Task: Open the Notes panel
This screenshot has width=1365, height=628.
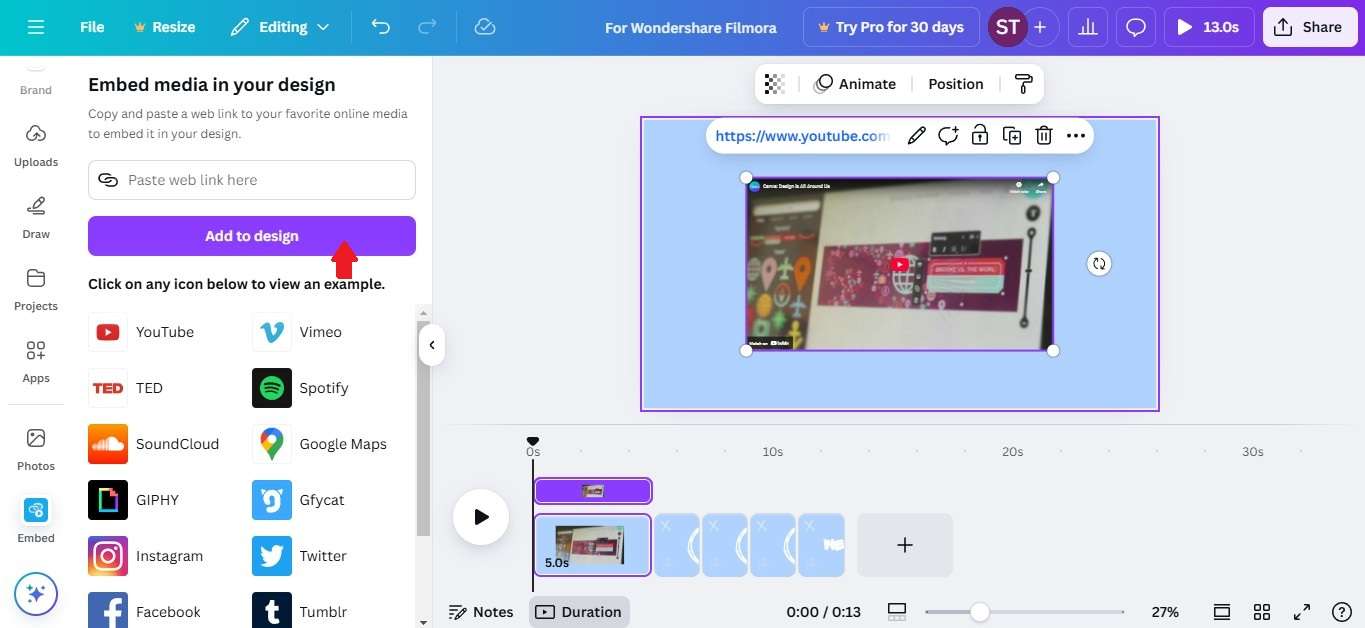Action: 481,612
